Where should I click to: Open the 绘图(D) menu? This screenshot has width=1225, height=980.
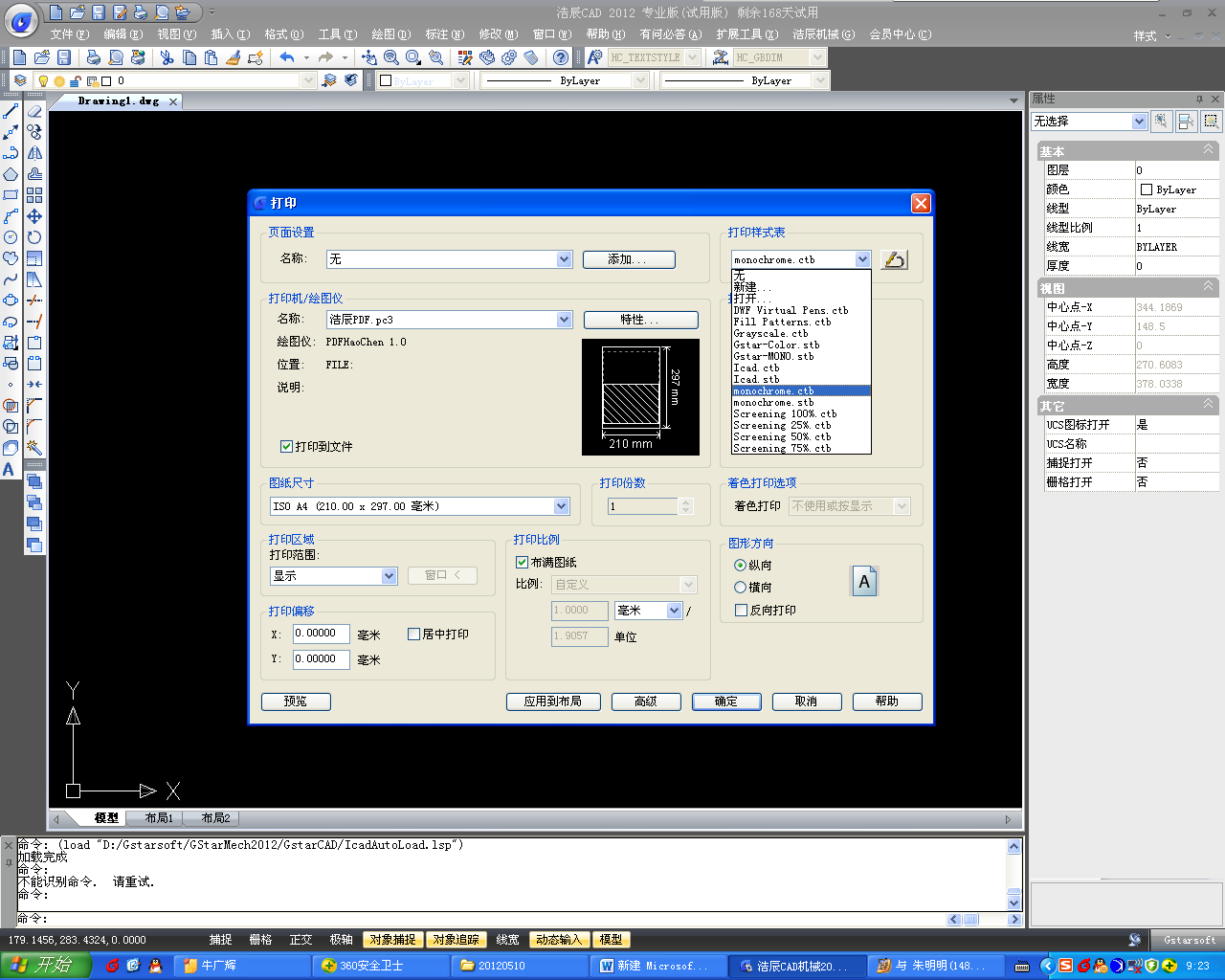click(x=390, y=34)
